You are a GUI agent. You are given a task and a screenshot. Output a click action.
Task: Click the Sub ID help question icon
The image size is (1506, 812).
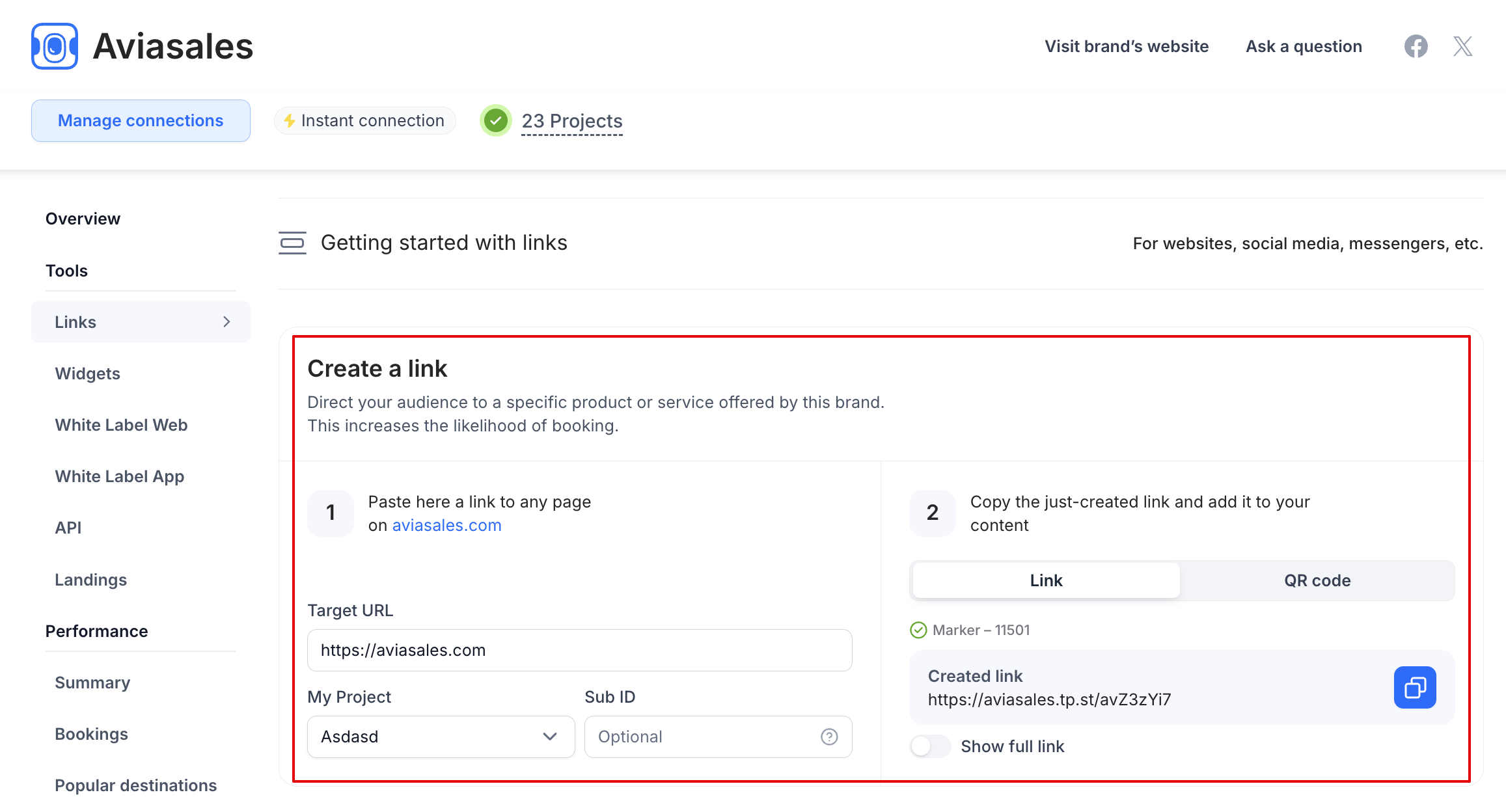point(829,737)
